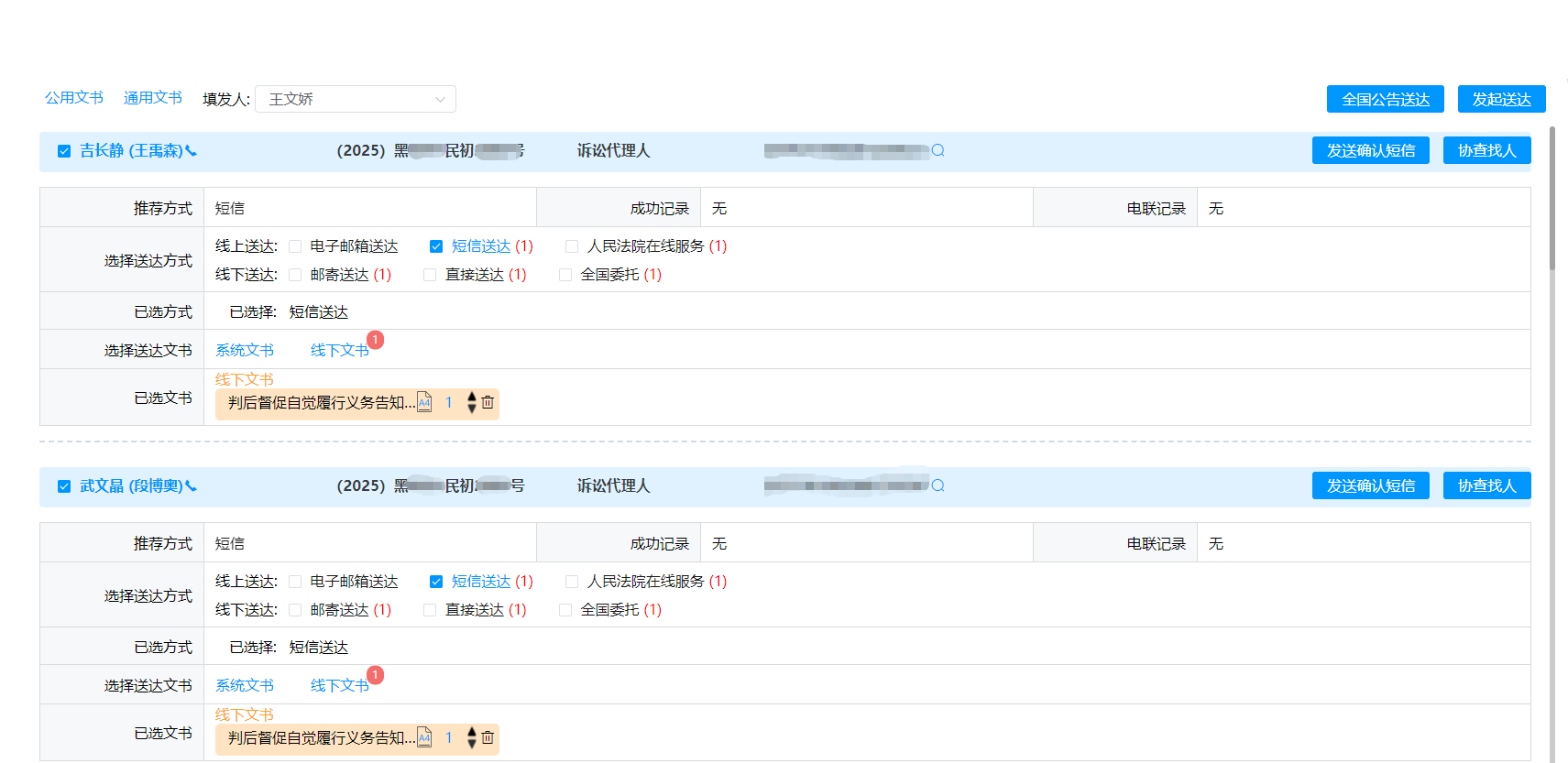1568x763 pixels.
Task: Delete the selected document in 武文晶's section
Action: point(488,738)
